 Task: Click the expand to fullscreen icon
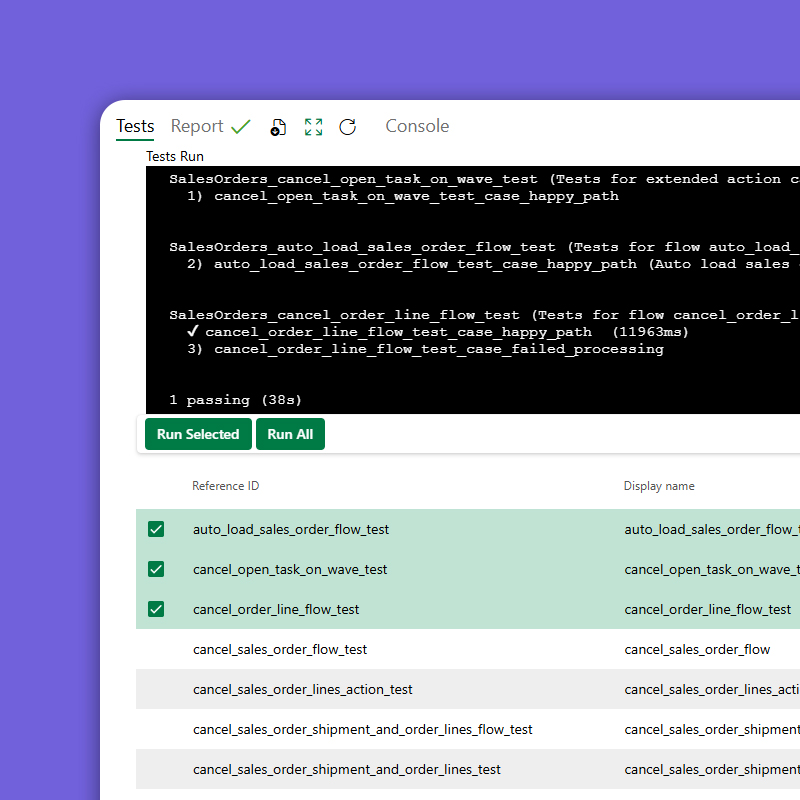pyautogui.click(x=313, y=127)
